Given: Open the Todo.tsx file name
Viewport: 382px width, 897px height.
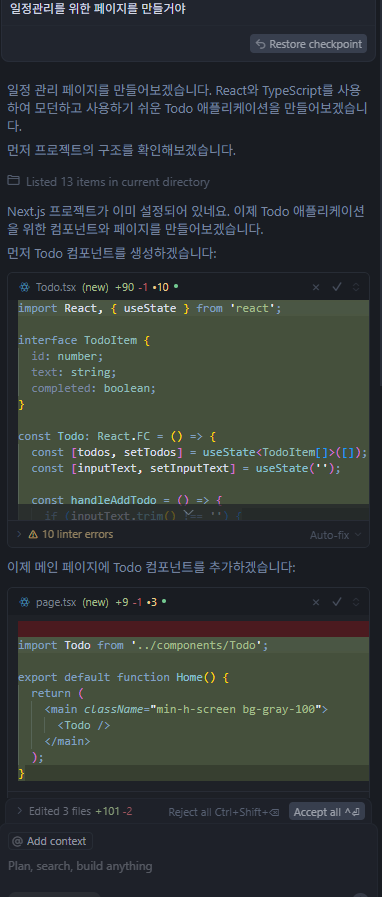Looking at the screenshot, I should (x=56, y=287).
